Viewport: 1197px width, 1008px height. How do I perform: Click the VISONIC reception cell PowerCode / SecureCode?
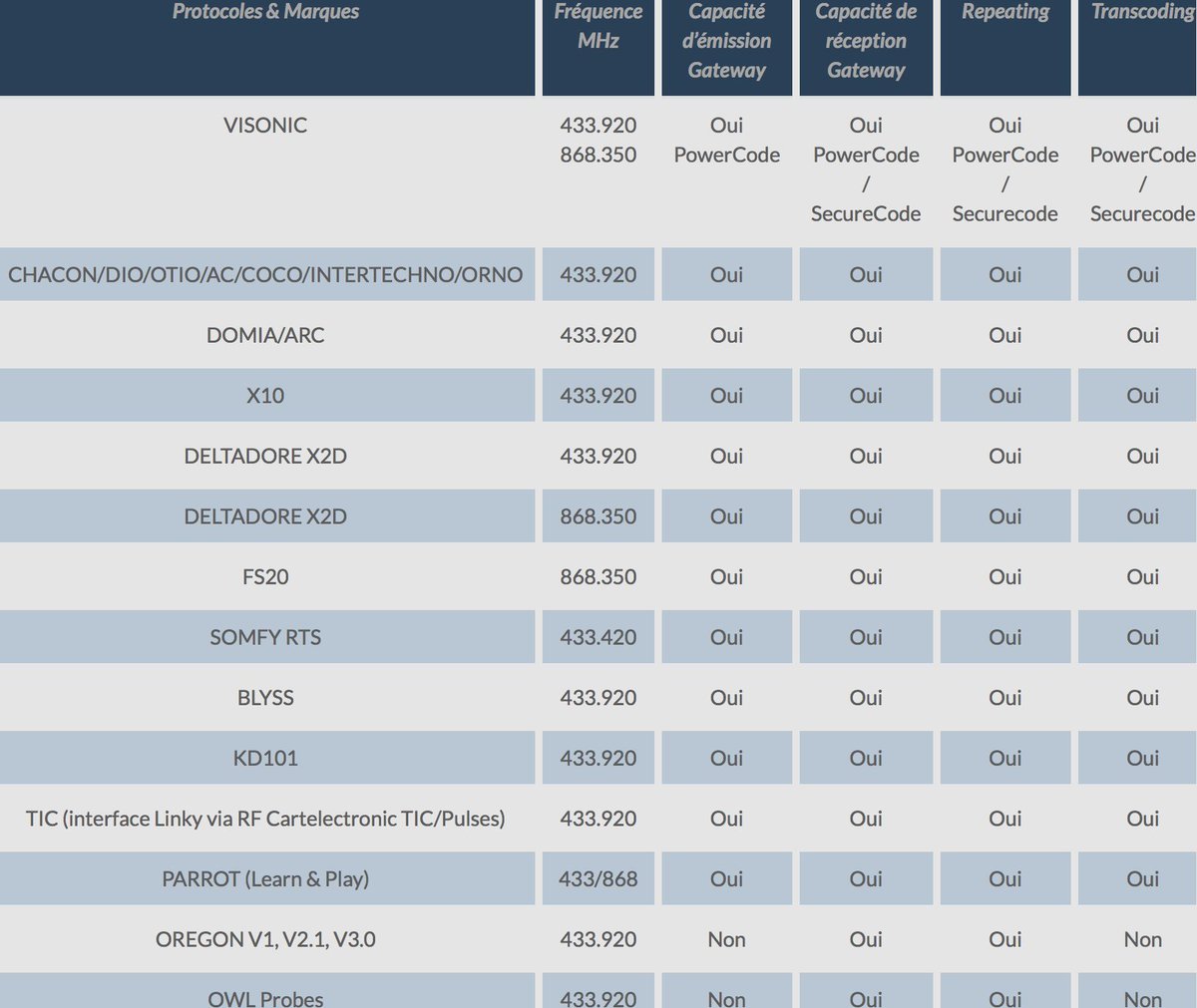pyautogui.click(x=866, y=169)
